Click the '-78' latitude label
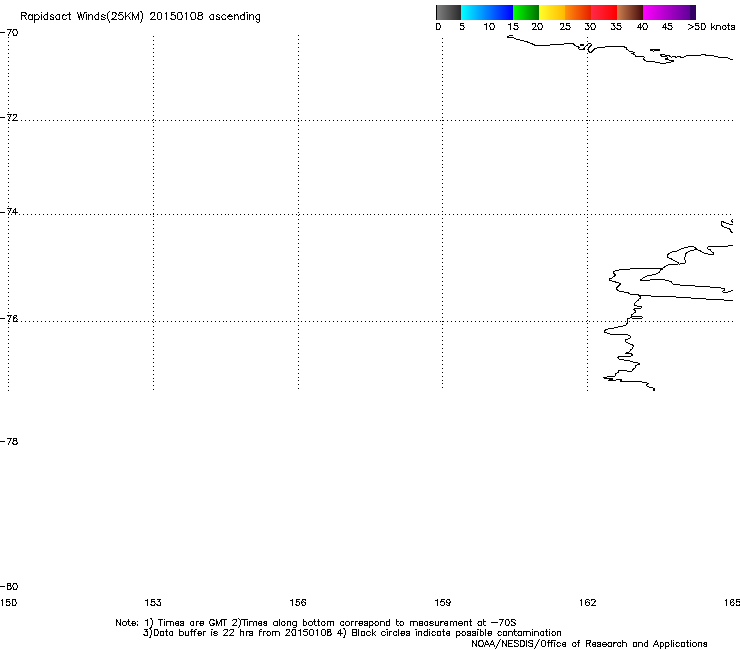This screenshot has height=650, width=740. 9,441
